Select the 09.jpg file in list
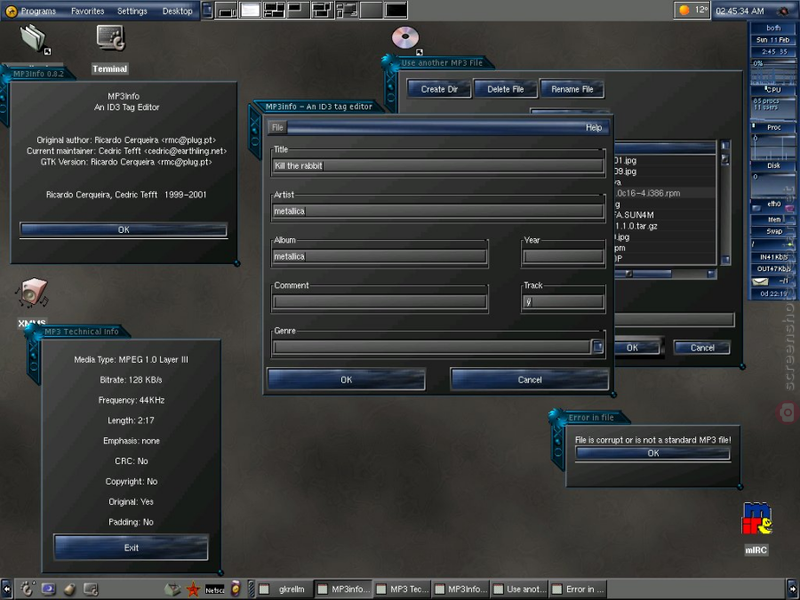 coord(665,171)
